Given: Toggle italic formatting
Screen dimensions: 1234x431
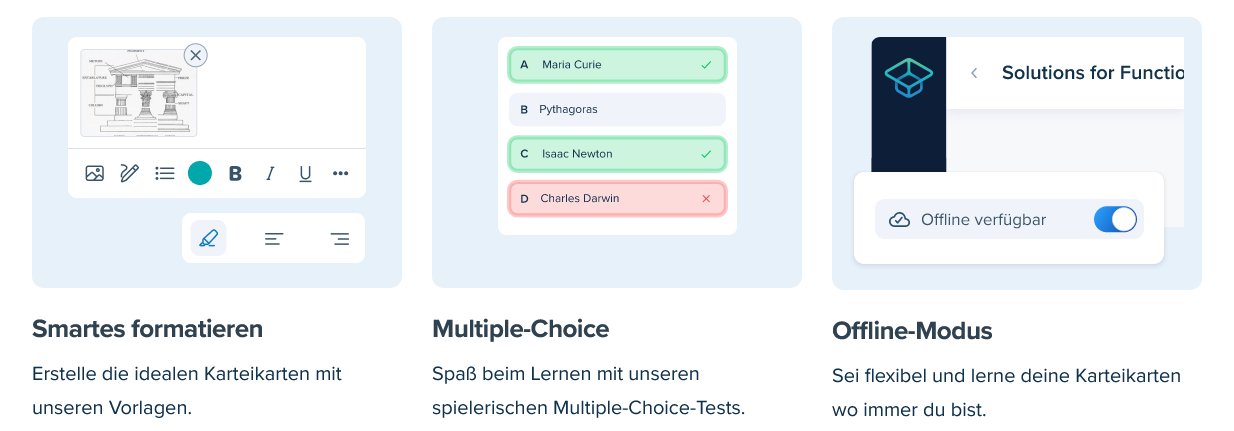Looking at the screenshot, I should [x=270, y=174].
